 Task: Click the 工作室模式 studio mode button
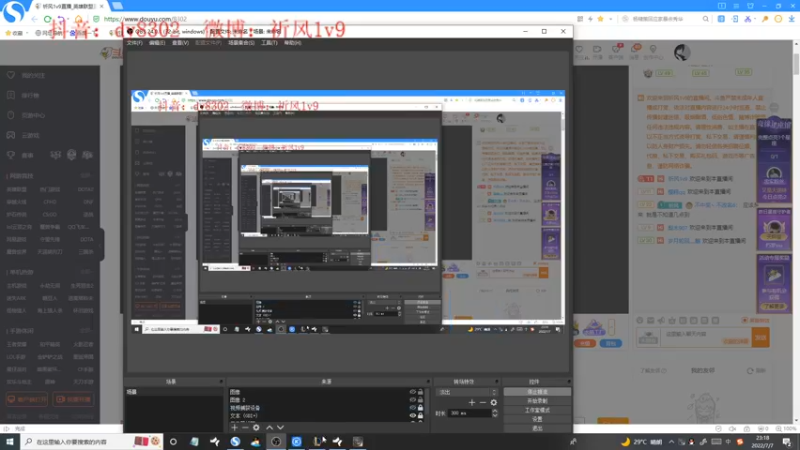click(537, 410)
